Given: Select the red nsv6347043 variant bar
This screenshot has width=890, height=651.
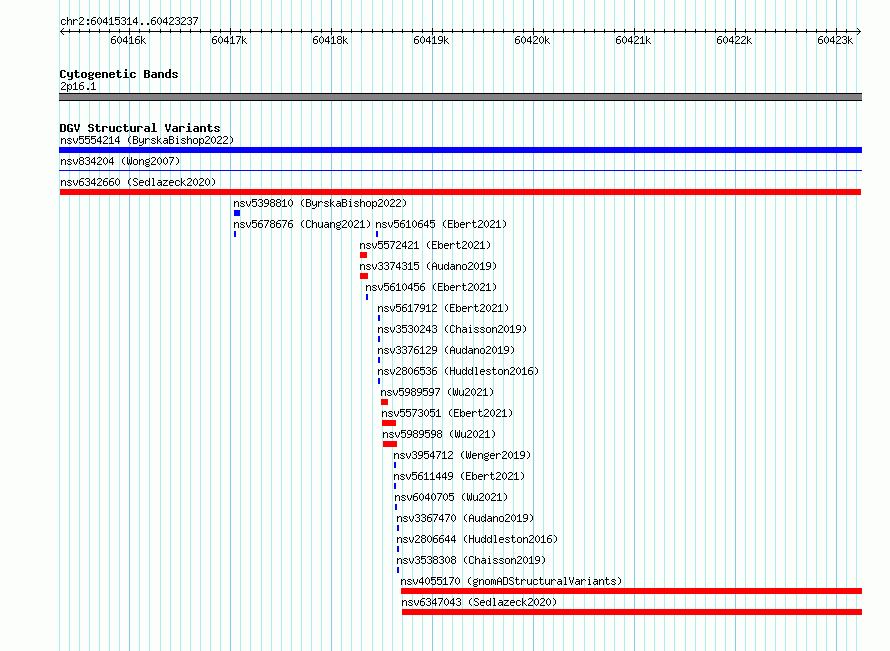Looking at the screenshot, I should 632,612.
